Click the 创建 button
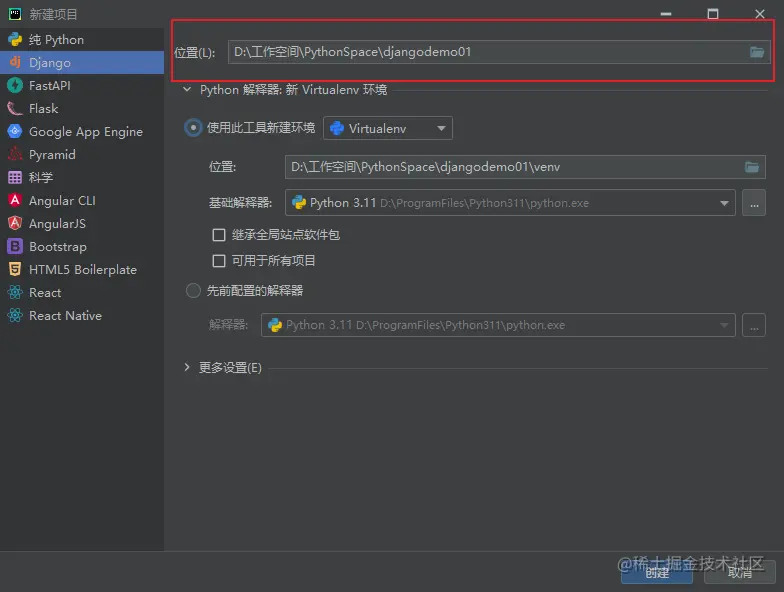 click(656, 572)
